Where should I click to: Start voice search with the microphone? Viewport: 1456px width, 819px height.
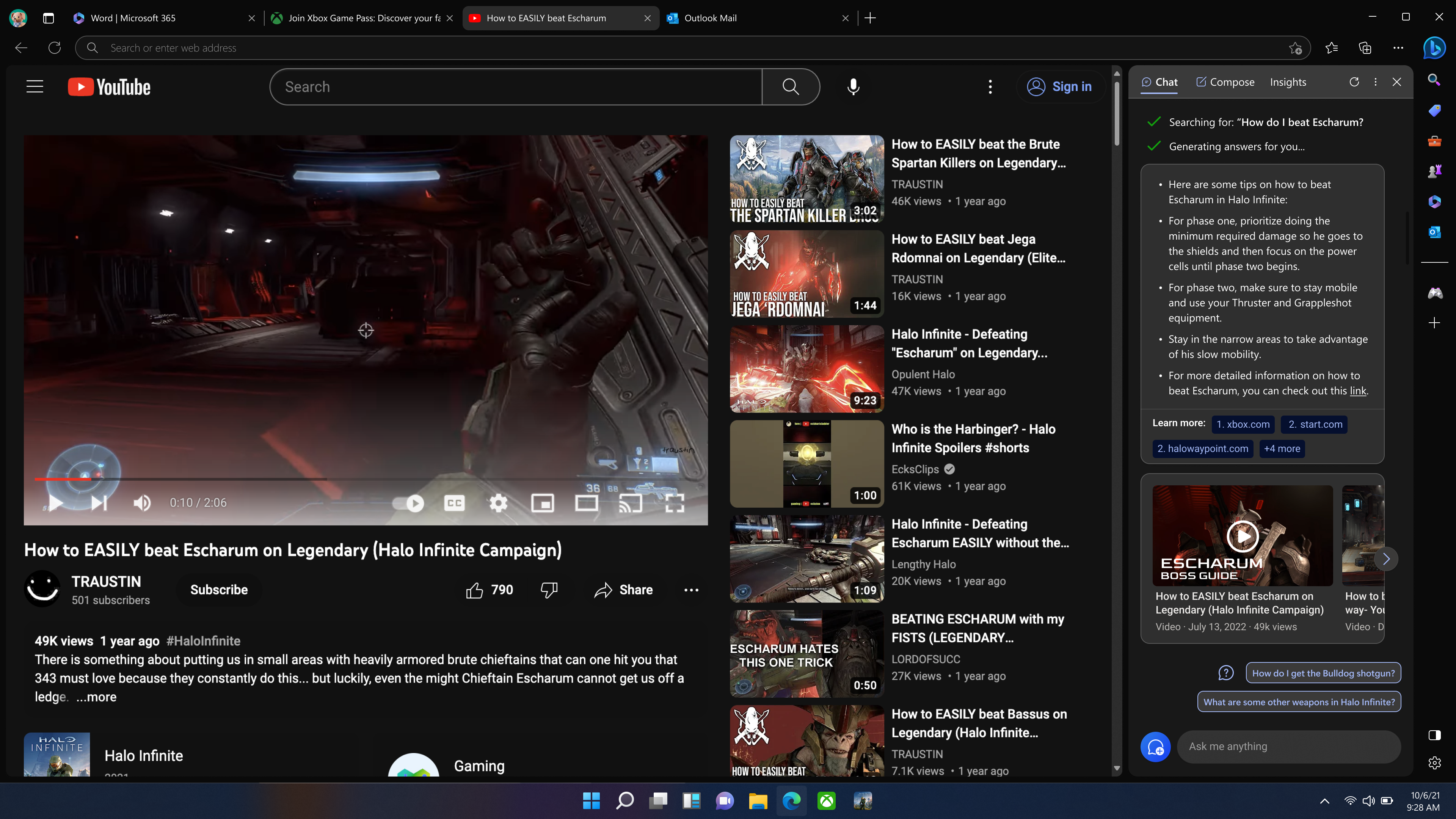pyautogui.click(x=854, y=86)
